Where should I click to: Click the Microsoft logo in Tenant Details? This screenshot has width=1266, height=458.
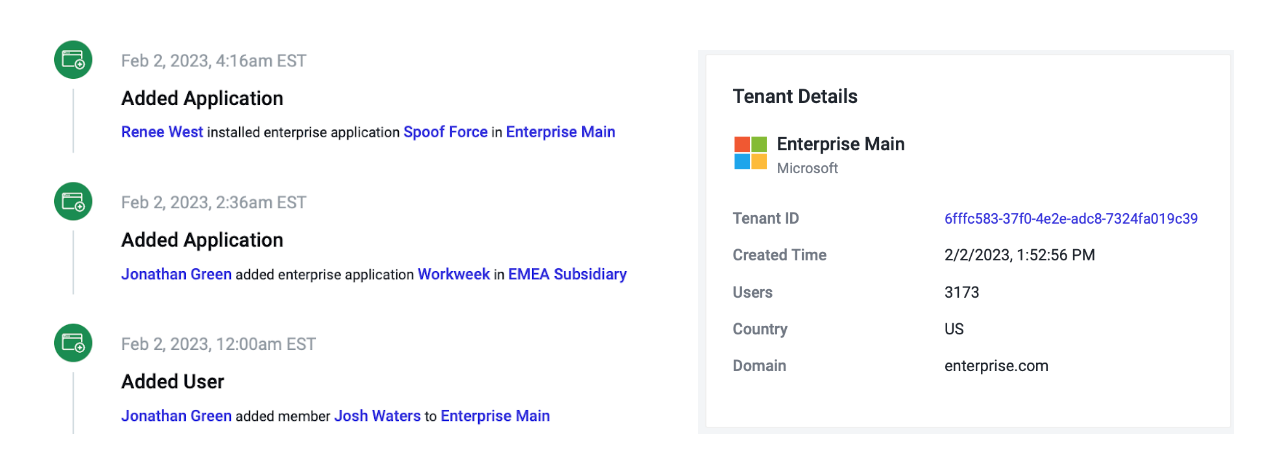click(750, 153)
